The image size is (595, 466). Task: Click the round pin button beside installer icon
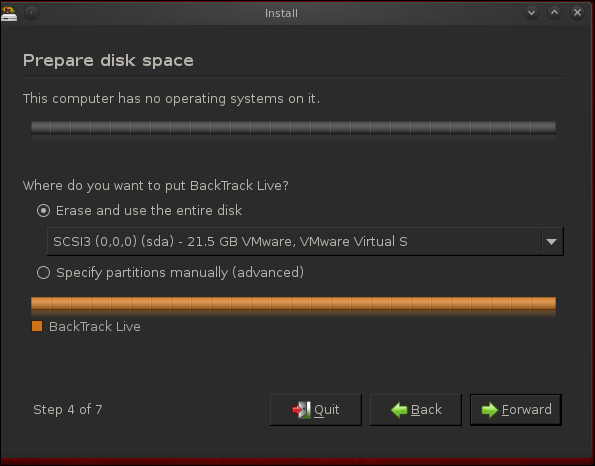tap(31, 13)
